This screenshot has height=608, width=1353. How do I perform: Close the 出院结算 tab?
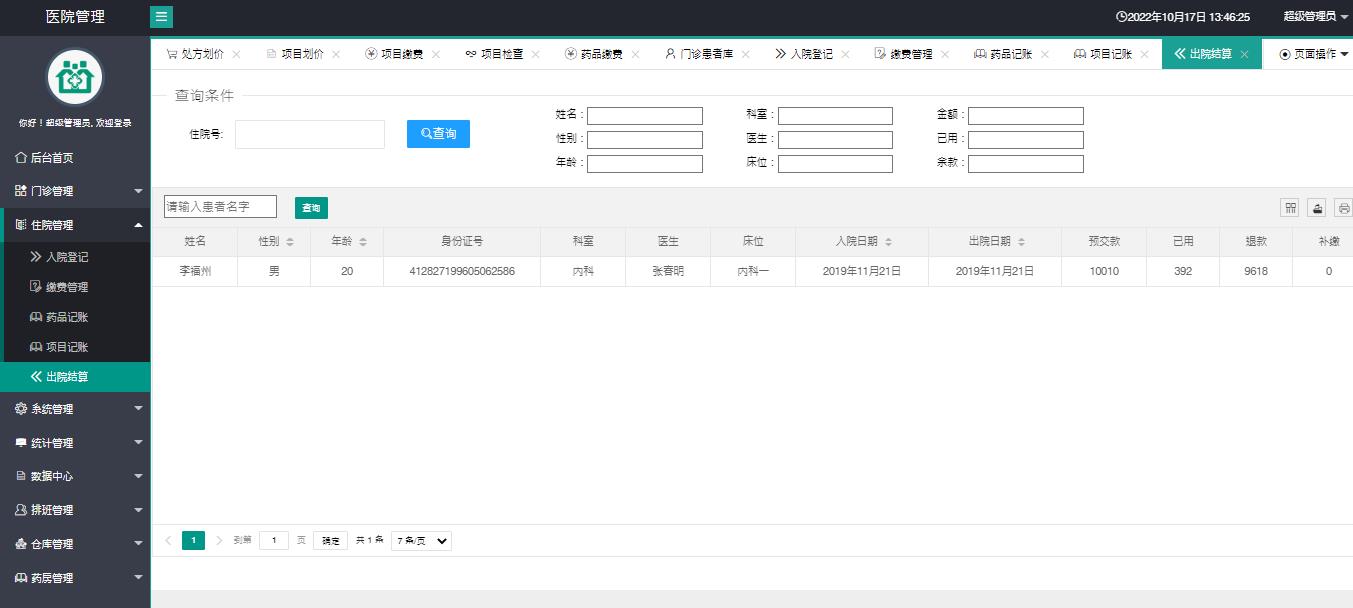point(1244,55)
